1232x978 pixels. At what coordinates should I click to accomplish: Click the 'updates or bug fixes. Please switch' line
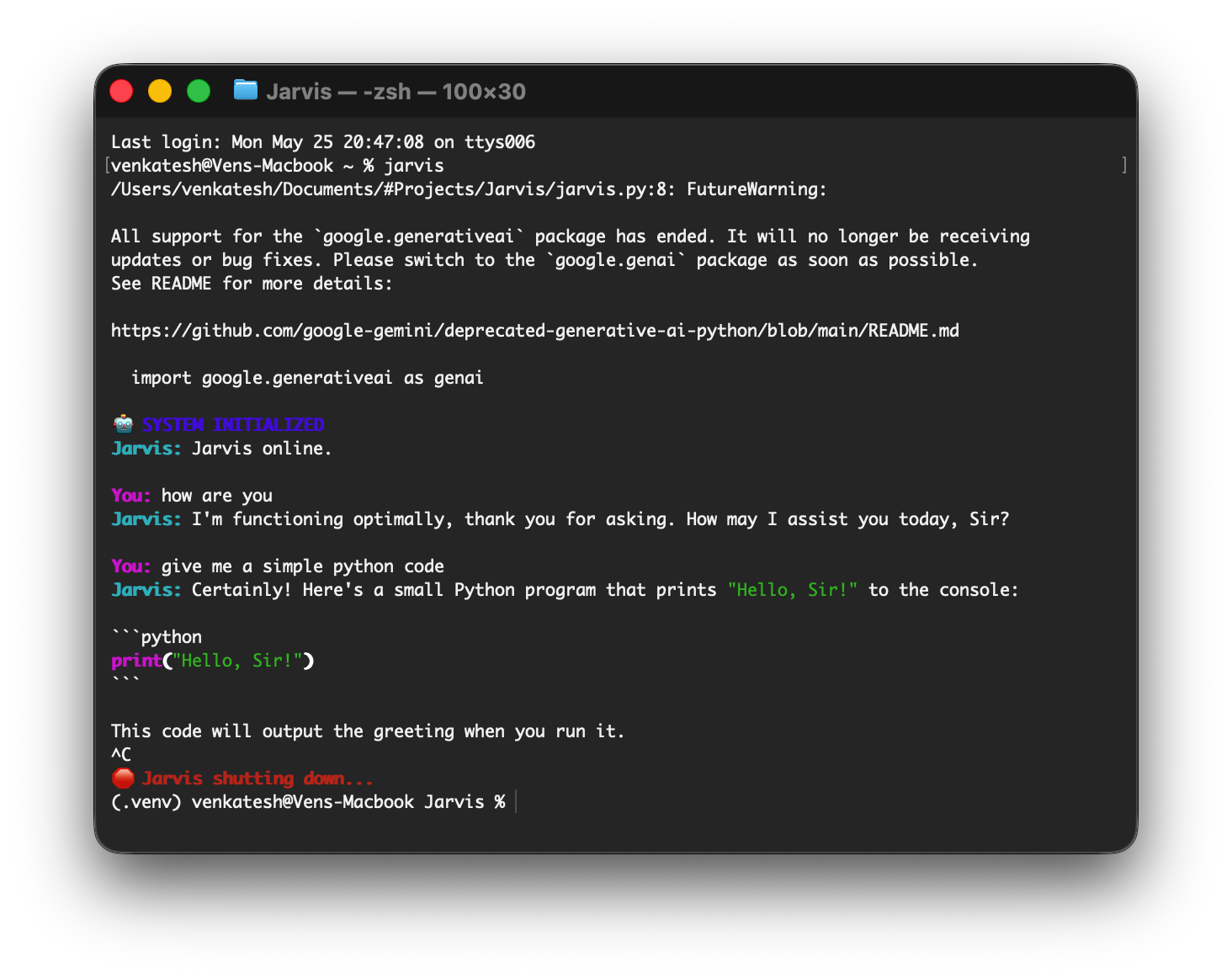[544, 260]
